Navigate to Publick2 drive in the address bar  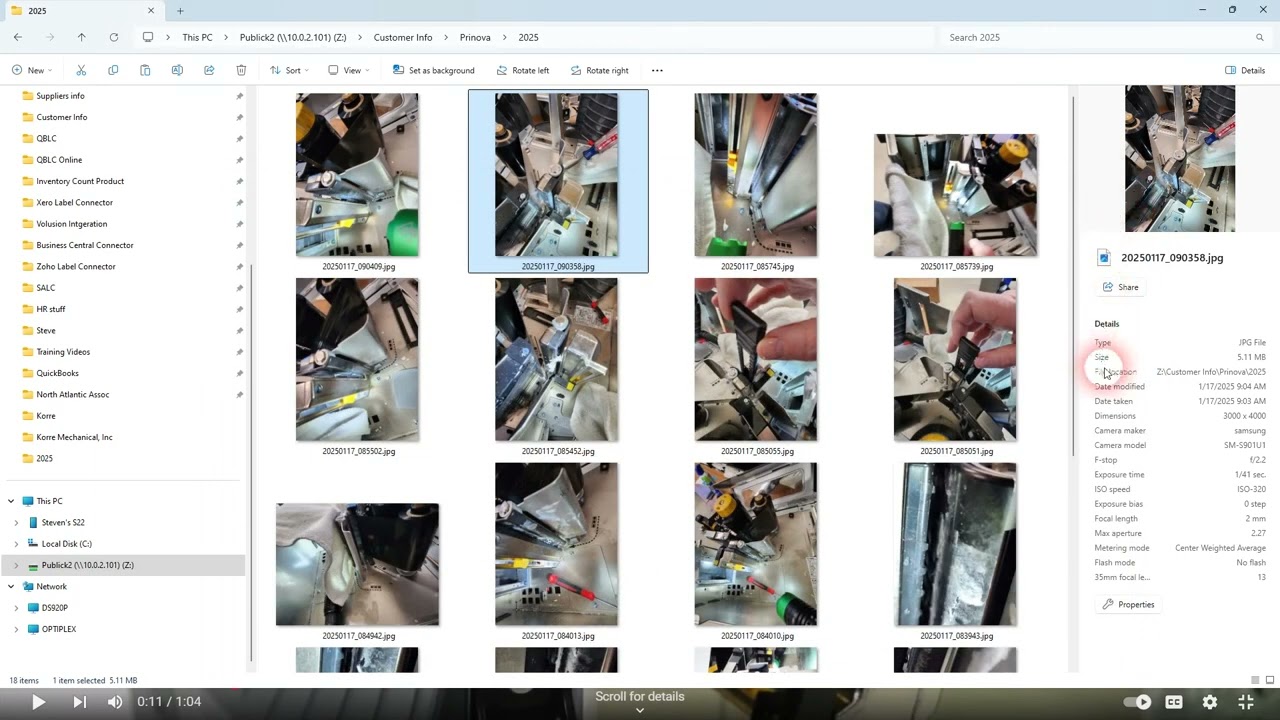click(293, 37)
